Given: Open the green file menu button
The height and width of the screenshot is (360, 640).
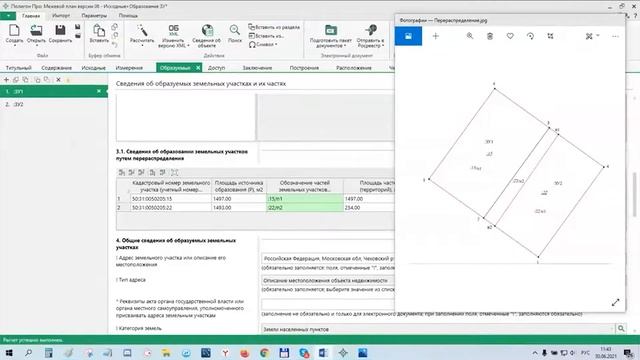Looking at the screenshot, I should pos(8,16).
